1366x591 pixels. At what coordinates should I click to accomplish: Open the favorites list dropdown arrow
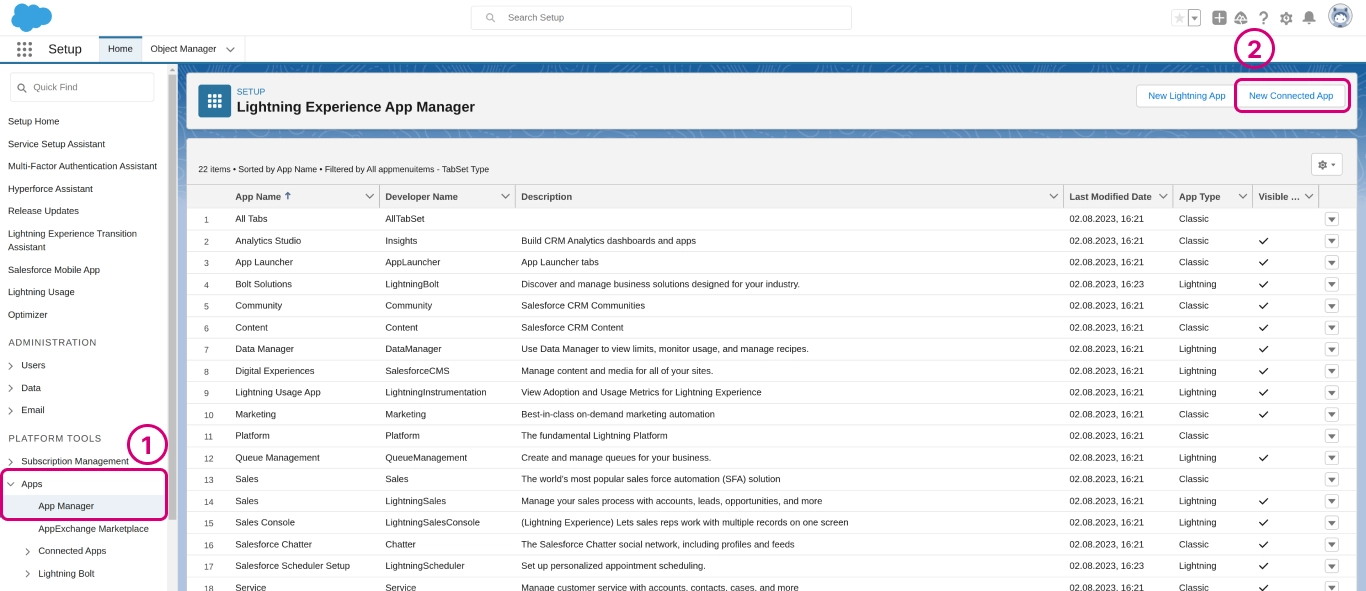(x=1194, y=18)
